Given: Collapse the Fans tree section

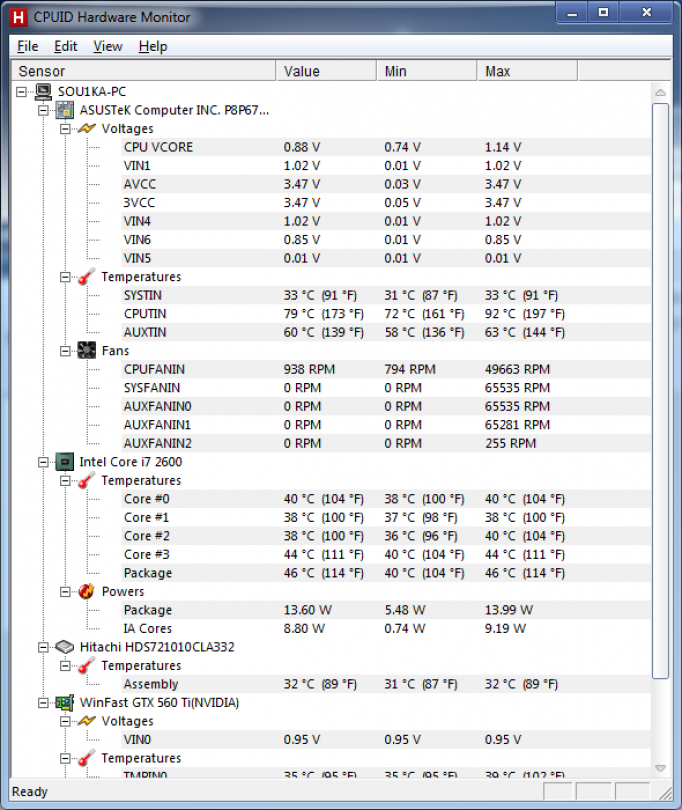Looking at the screenshot, I should pos(65,351).
